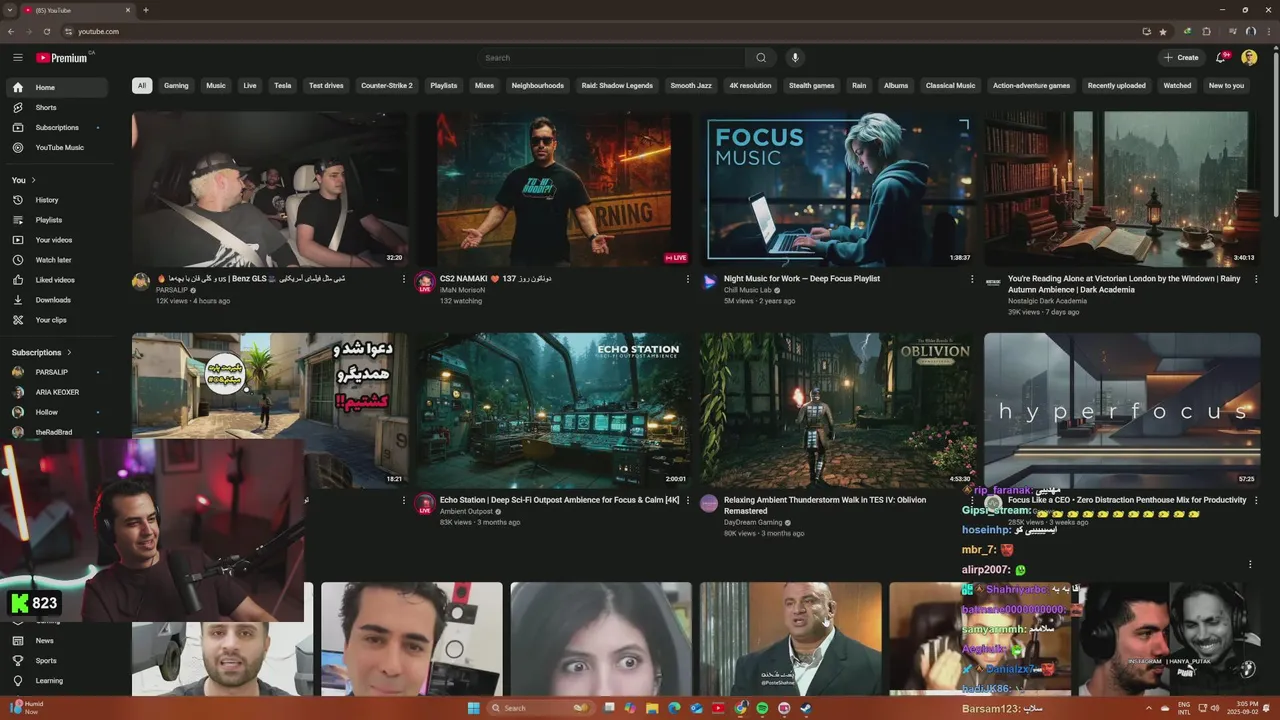The image size is (1280, 720).
Task: Select the Live filter chip
Action: click(x=250, y=85)
